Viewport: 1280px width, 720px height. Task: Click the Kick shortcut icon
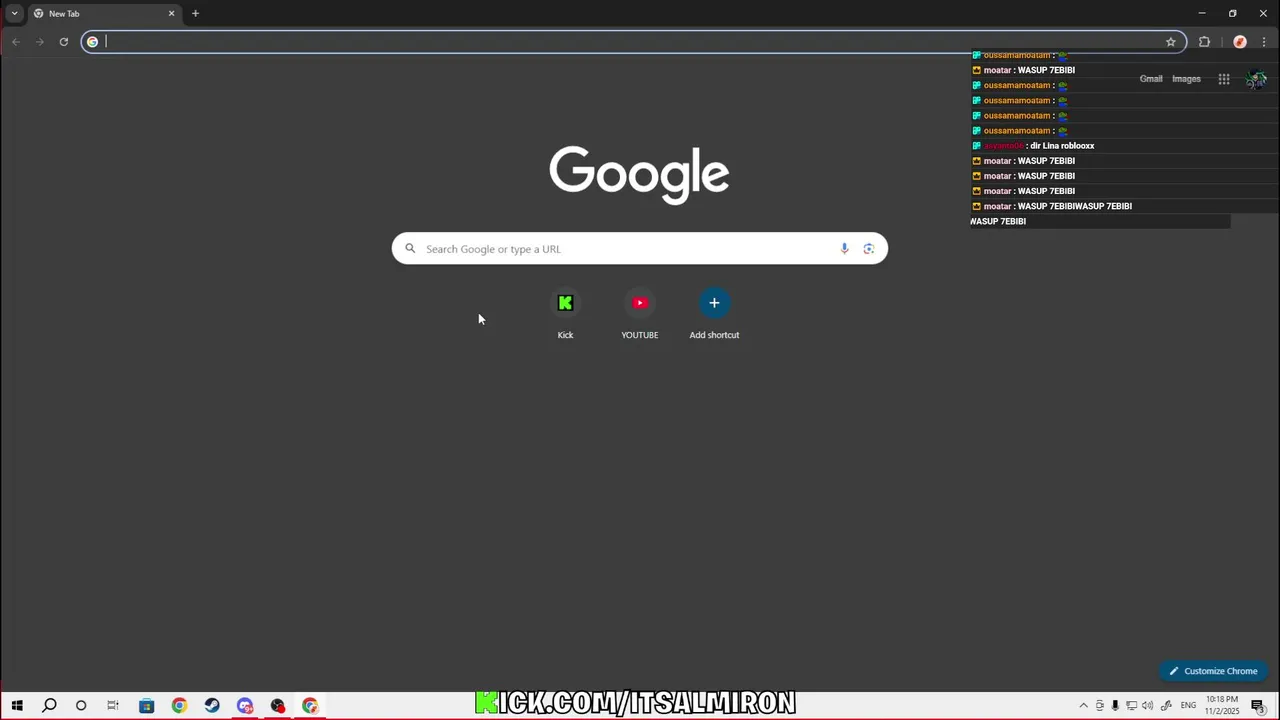click(x=565, y=303)
